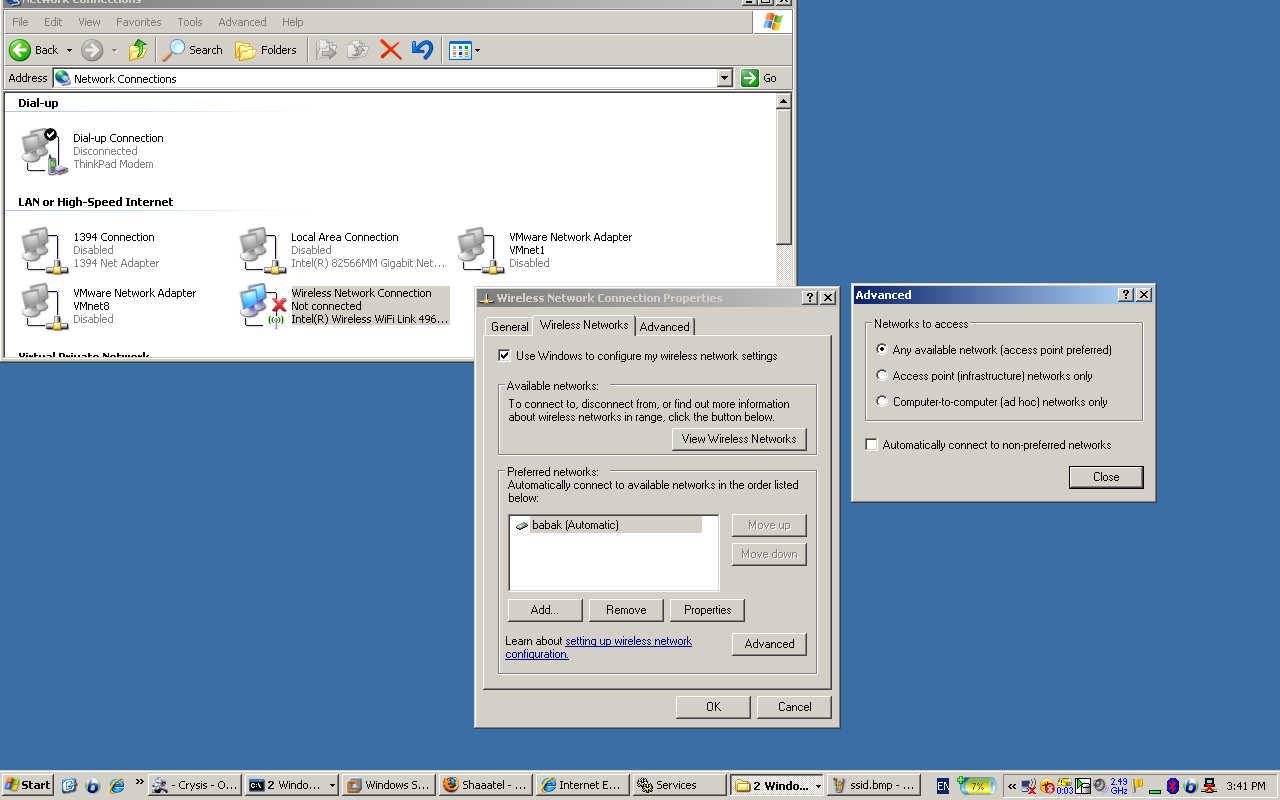Expand hidden system tray icons chevron
Image resolution: width=1280 pixels, height=800 pixels.
point(1012,786)
